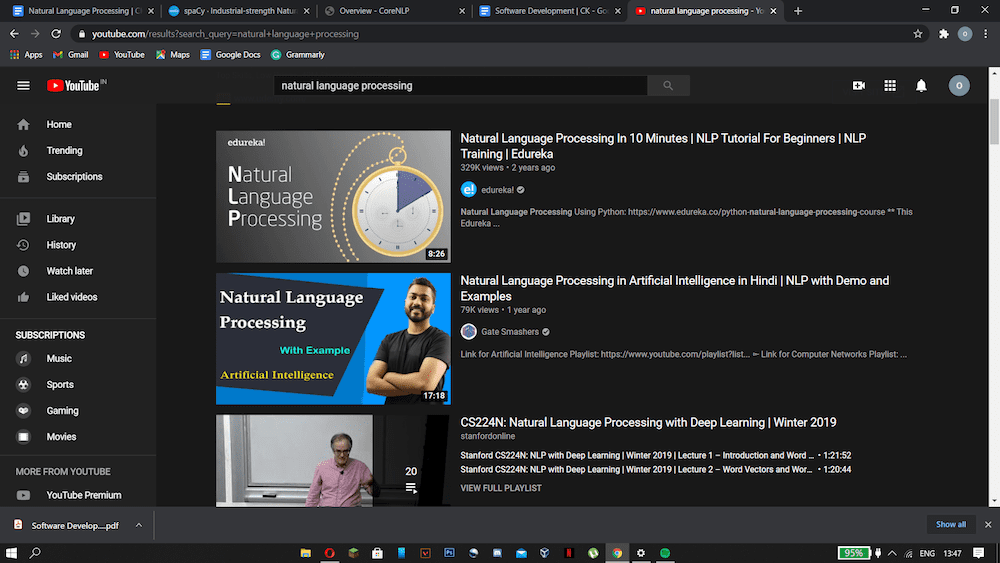The width and height of the screenshot is (1000, 563).
Task: Open the CS224N playlist thumbnail
Action: point(333,461)
